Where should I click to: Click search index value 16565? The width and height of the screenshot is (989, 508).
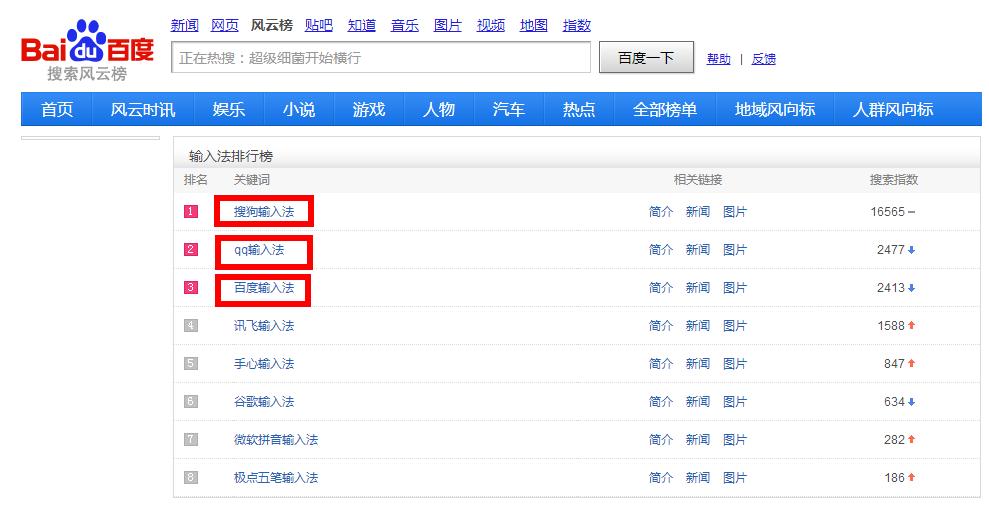[887, 212]
